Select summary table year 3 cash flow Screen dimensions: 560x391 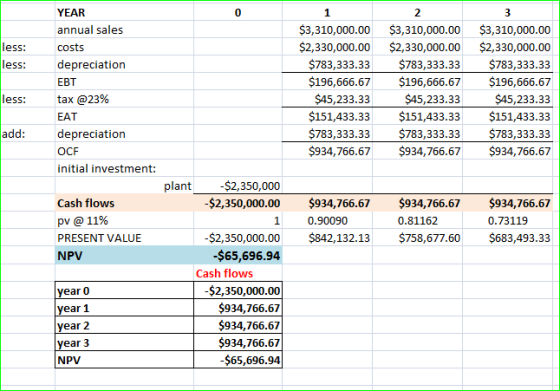pos(238,342)
